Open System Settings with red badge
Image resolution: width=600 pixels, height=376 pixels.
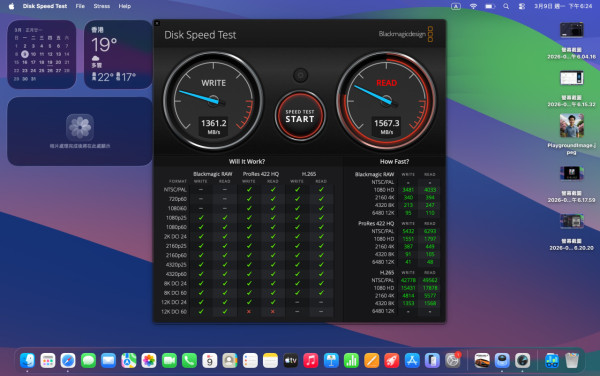click(x=452, y=360)
